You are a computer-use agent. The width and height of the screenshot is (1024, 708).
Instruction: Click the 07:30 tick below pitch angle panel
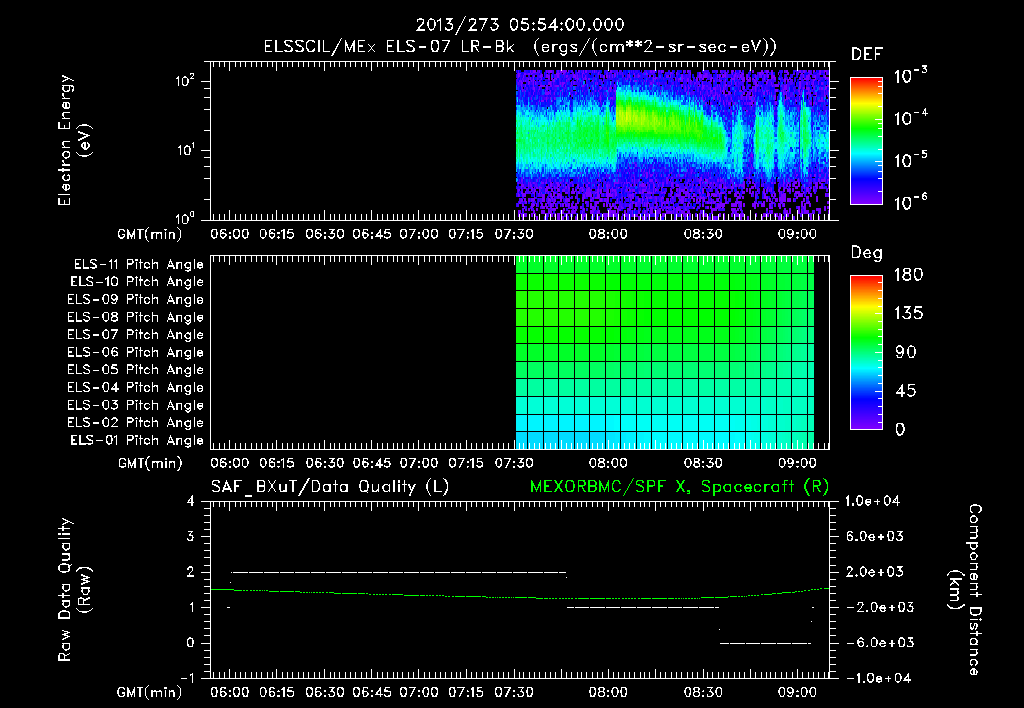(514, 463)
